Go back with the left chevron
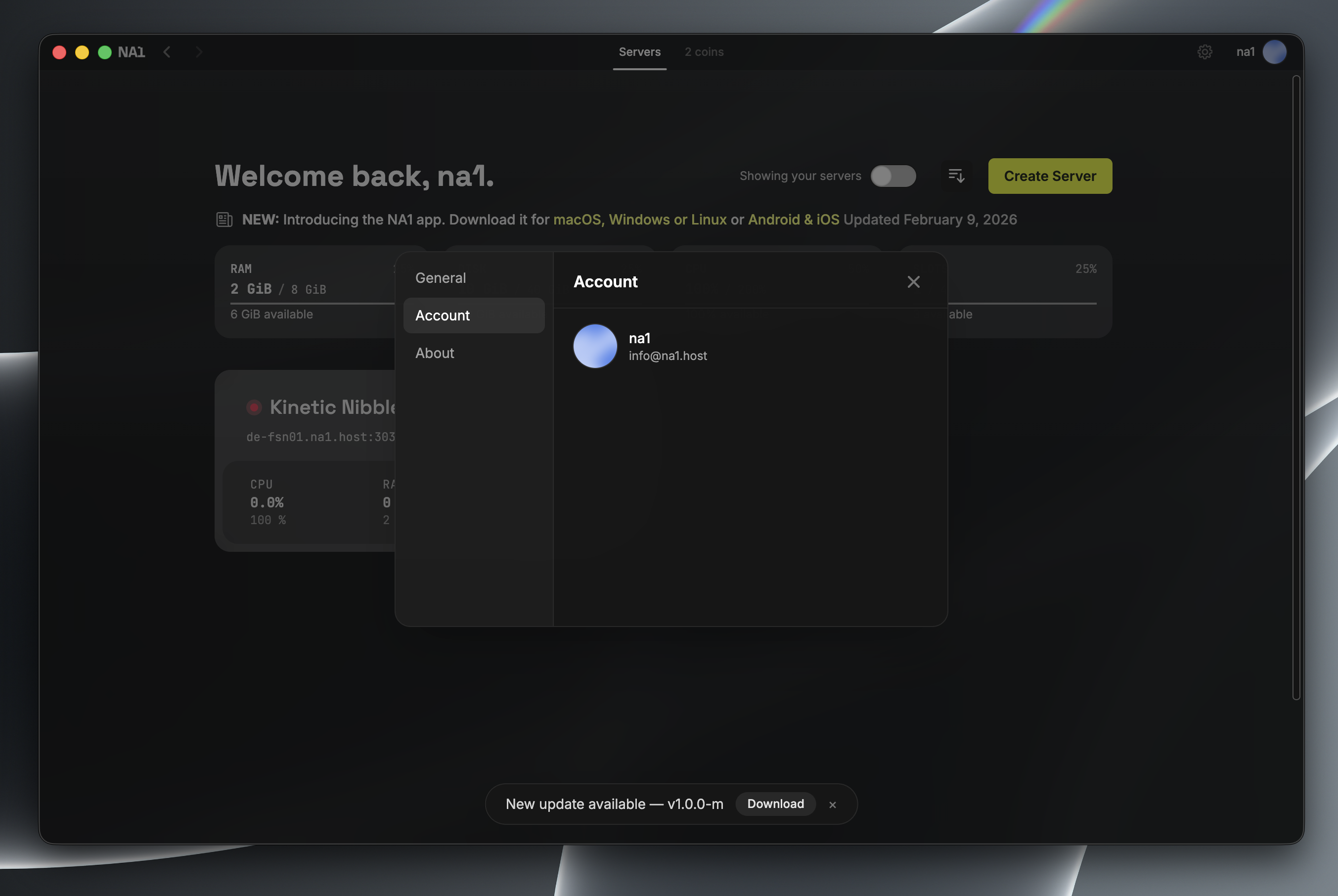Image resolution: width=1338 pixels, height=896 pixels. pyautogui.click(x=167, y=52)
